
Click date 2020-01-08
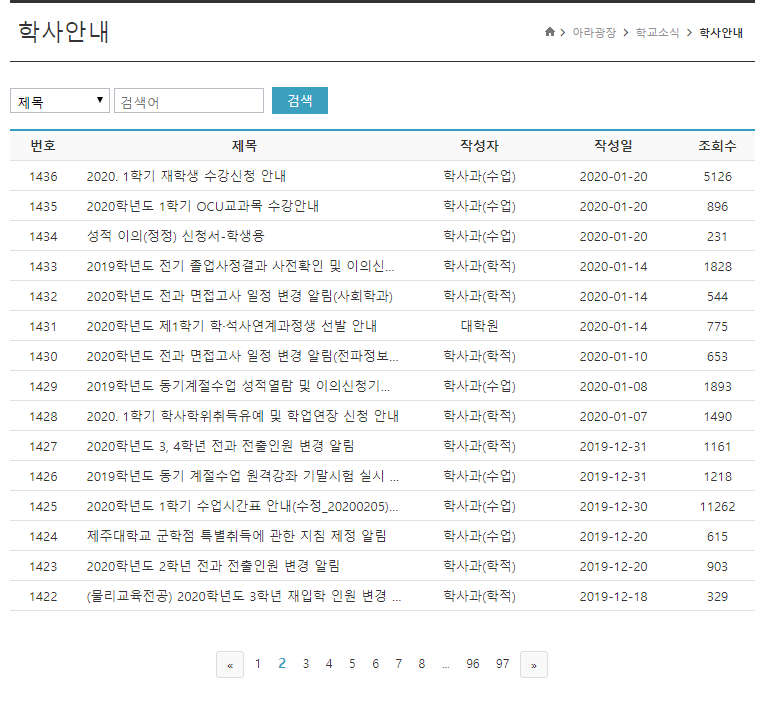[613, 387]
